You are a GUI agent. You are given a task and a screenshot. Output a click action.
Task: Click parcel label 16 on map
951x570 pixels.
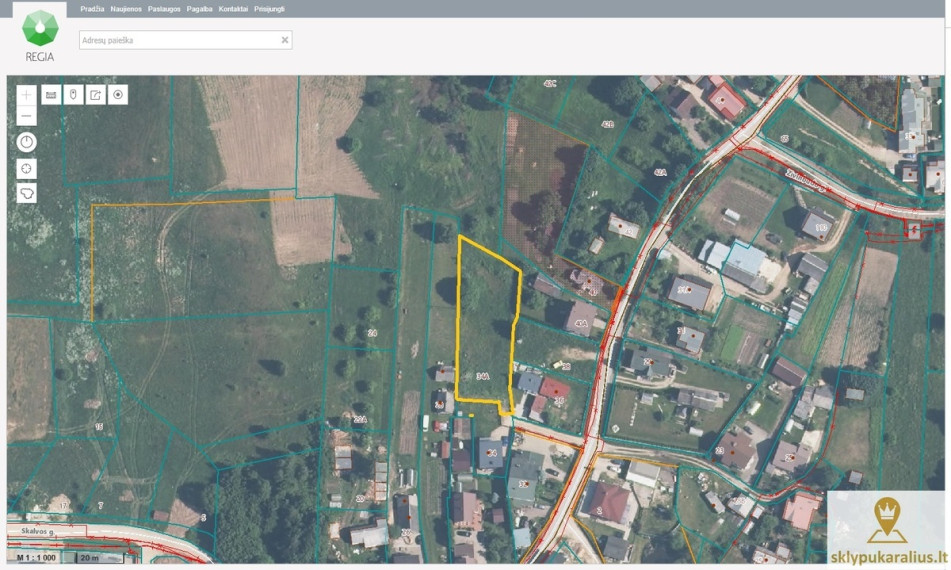pos(99,427)
